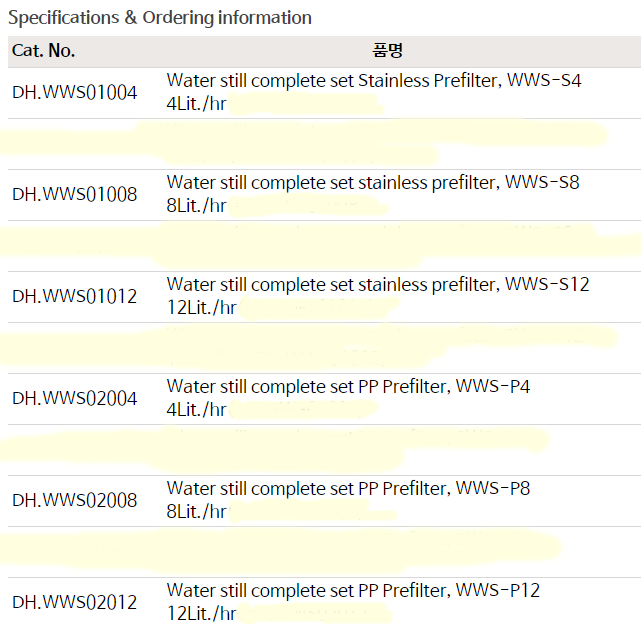
Task: Click catalog number DH.WWS01008
Action: pyautogui.click(x=75, y=195)
